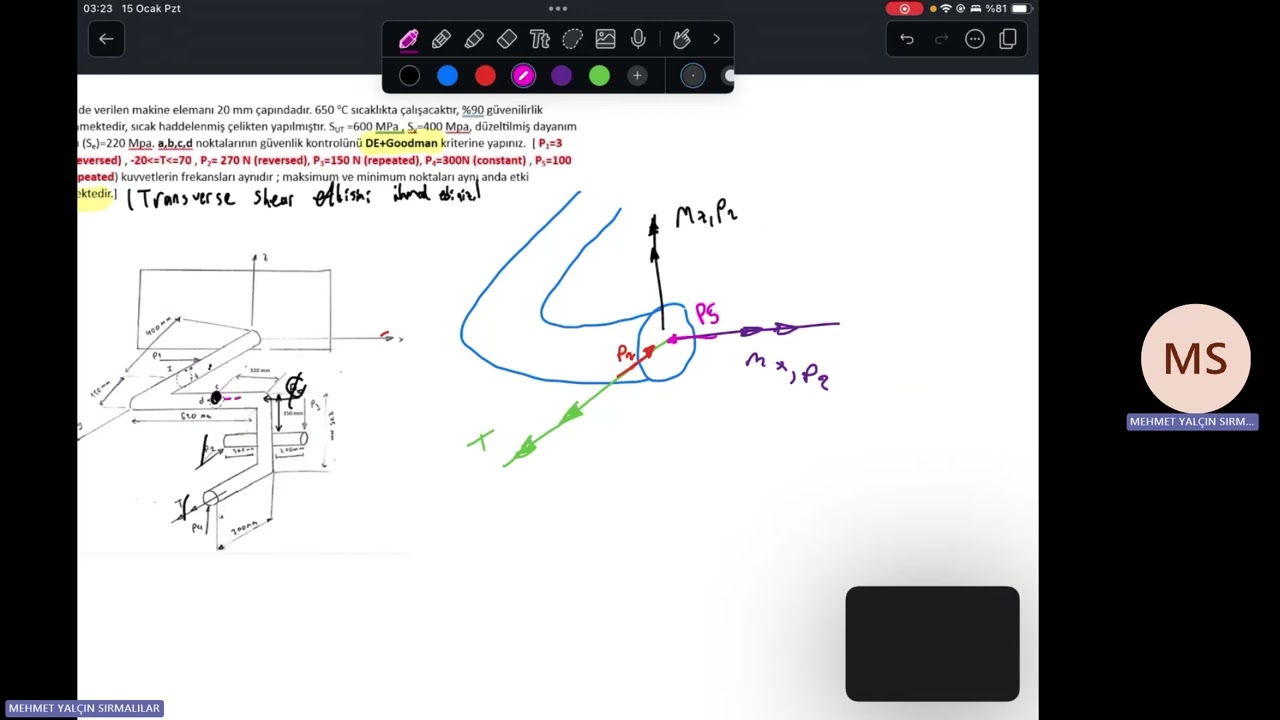Tap the microphone audio recording icon

638,39
